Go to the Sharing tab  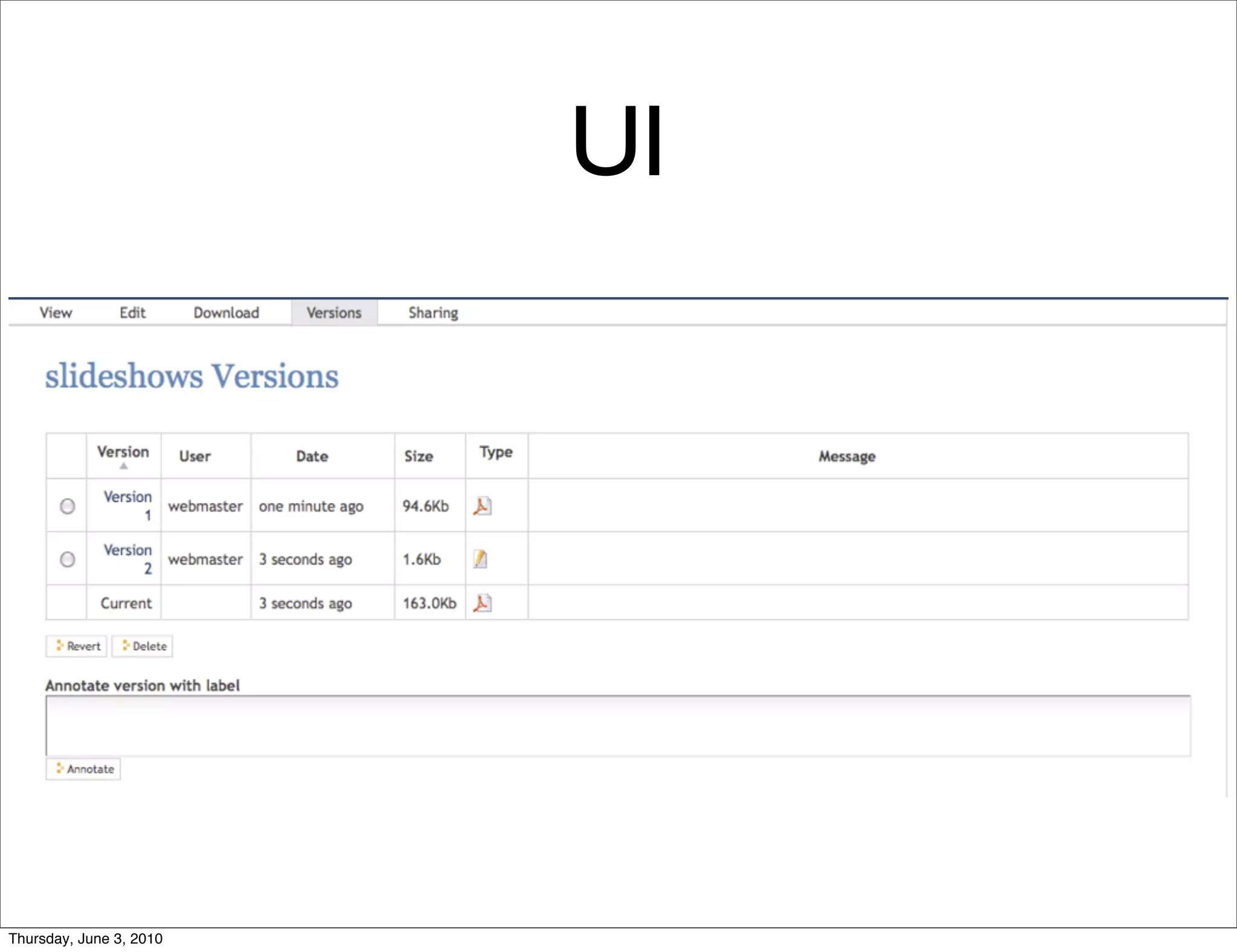coord(433,313)
